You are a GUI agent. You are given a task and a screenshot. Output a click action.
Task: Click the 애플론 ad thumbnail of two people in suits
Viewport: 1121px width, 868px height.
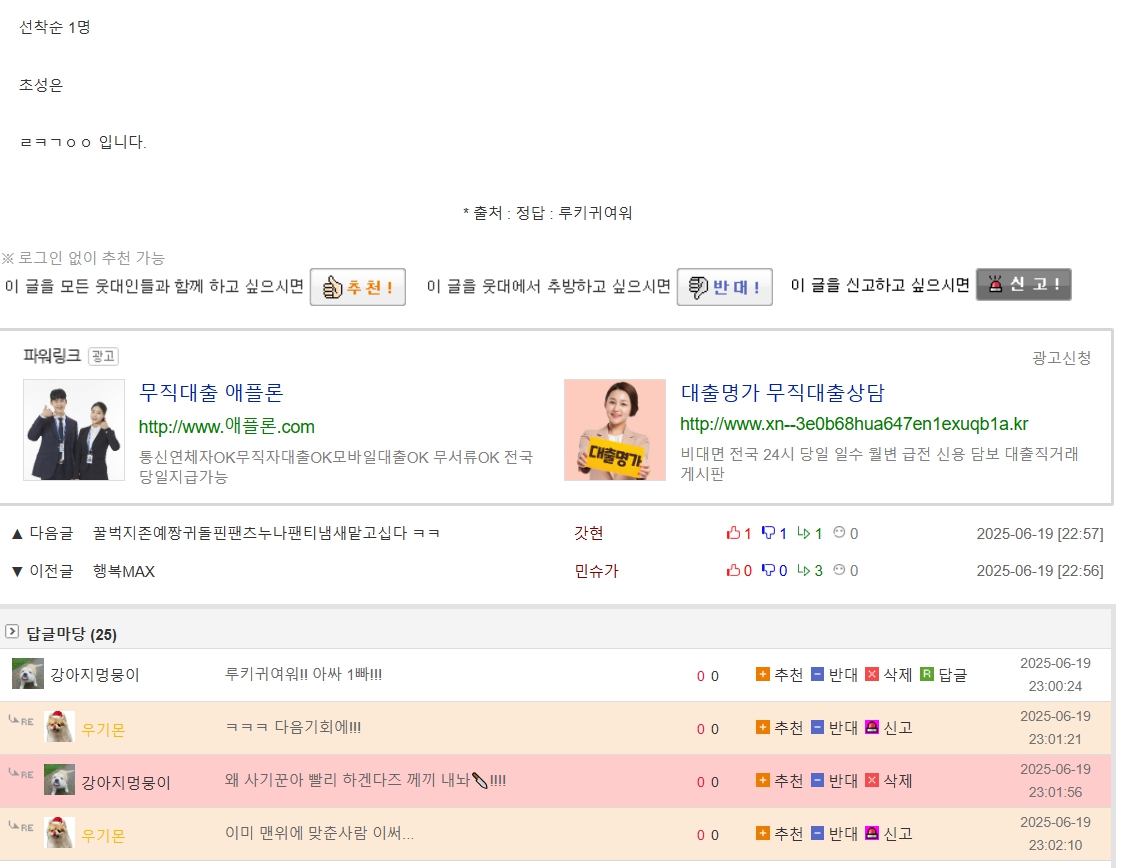coord(74,430)
